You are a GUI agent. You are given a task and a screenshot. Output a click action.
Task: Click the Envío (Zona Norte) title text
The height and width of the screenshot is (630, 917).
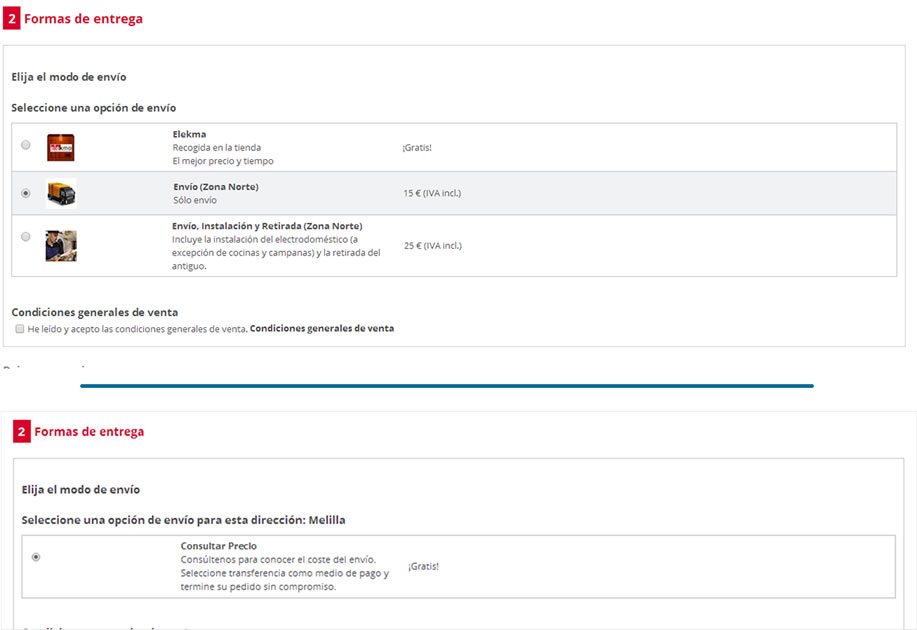point(215,186)
